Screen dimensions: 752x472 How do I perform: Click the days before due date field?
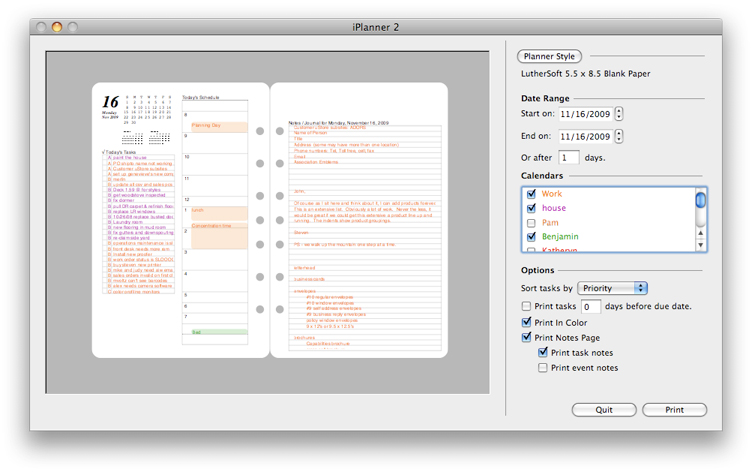point(590,306)
